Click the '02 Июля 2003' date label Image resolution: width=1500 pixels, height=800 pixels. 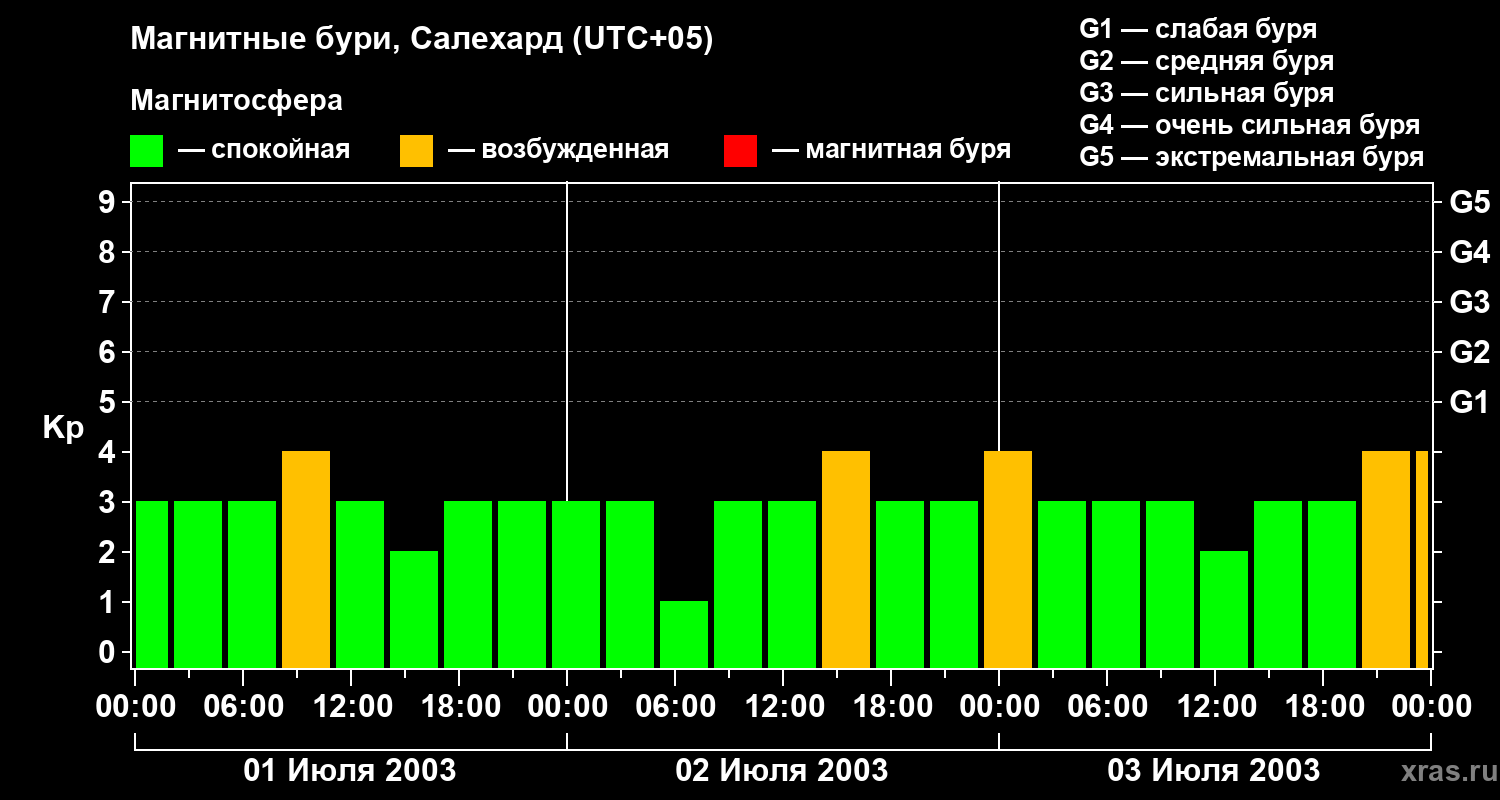pos(782,771)
